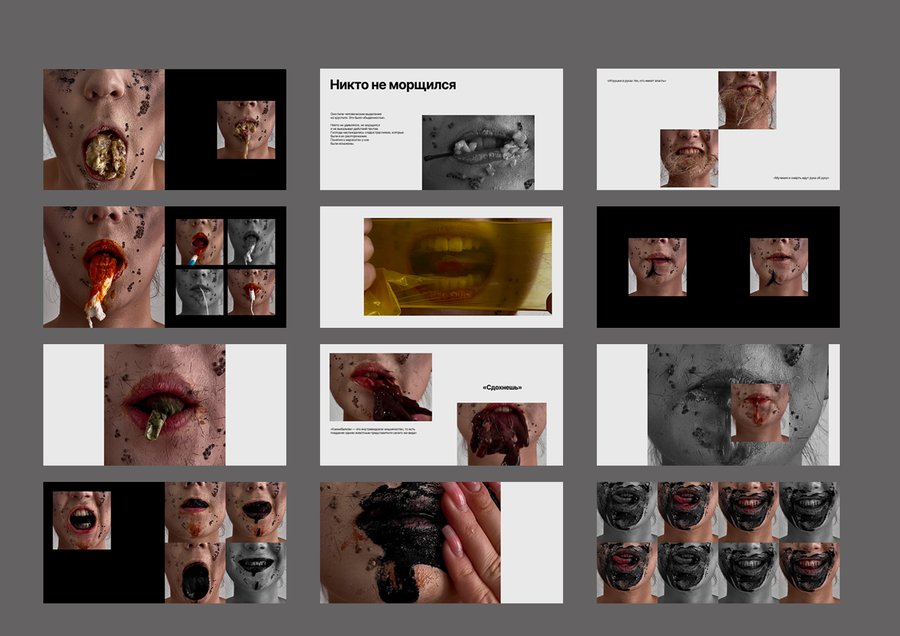The height and width of the screenshot is (636, 900).
Task: Open the lower straw-beard grinning face photo
Action: click(x=689, y=158)
